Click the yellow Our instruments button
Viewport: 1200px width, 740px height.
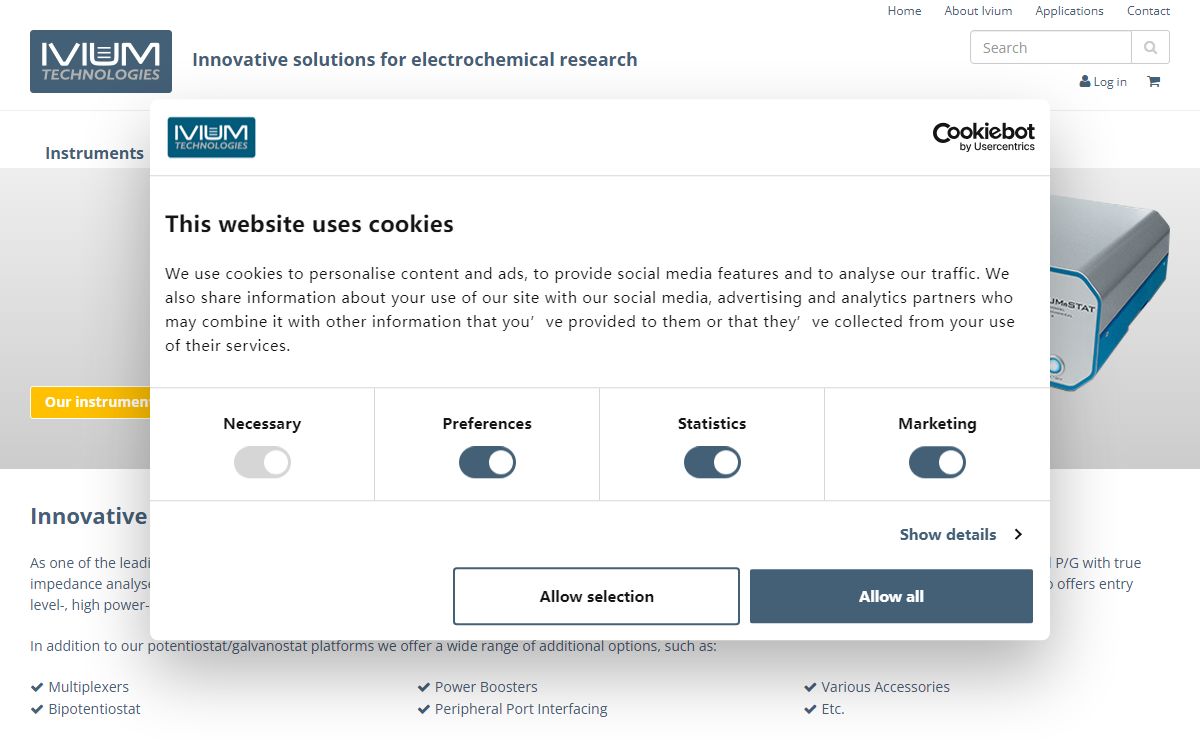pos(91,402)
